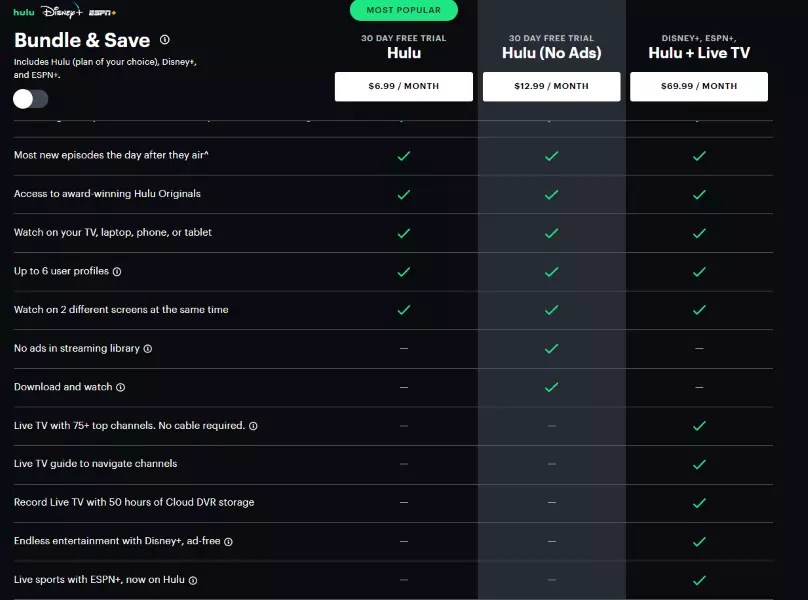Click the checkmark for Hulu Originals under Hulu

click(x=403, y=194)
